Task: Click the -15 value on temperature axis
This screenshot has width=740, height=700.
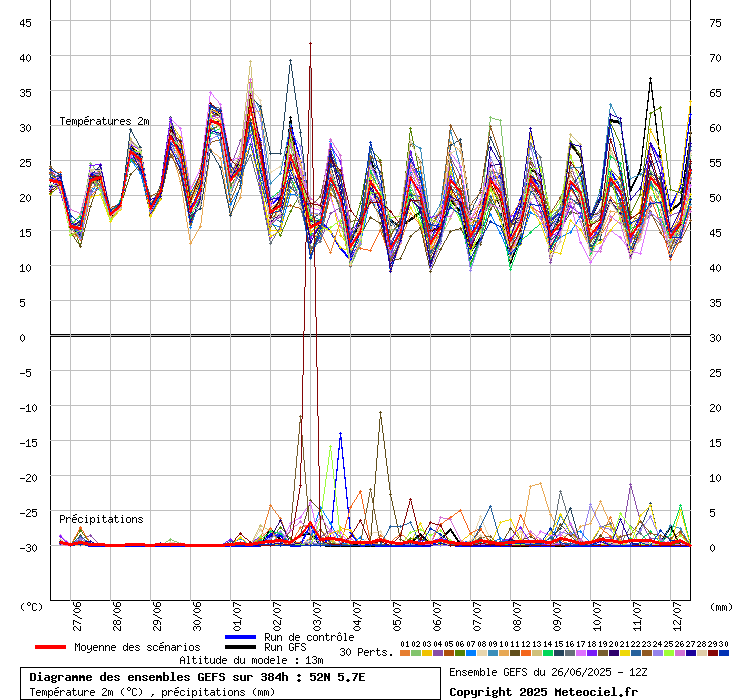Action: pos(28,443)
